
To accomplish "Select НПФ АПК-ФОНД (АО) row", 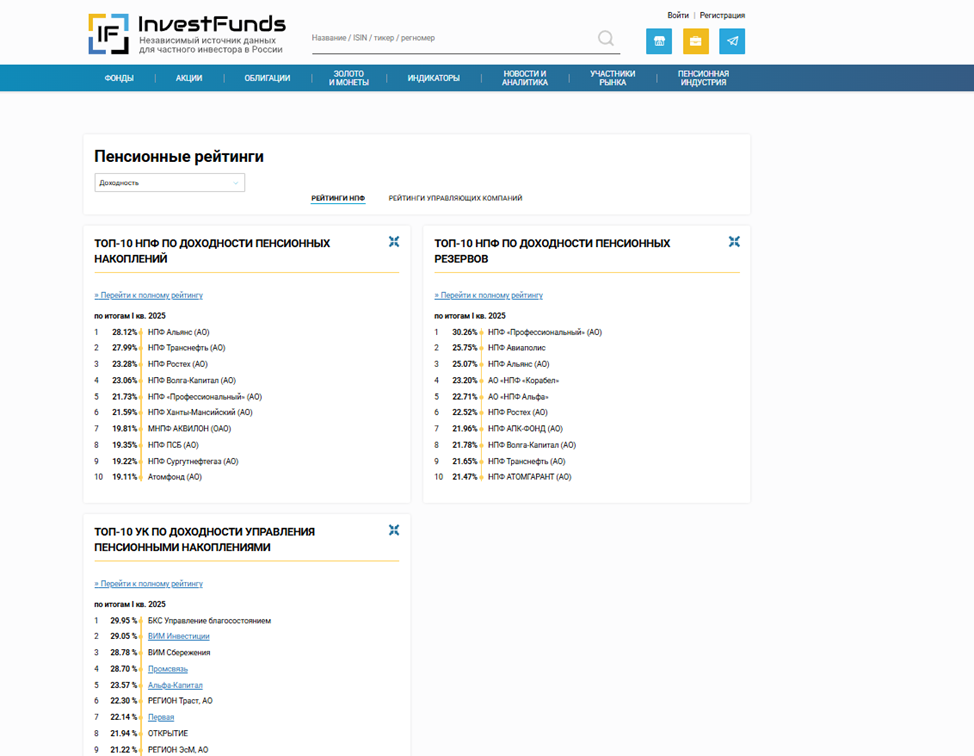I will pyautogui.click(x=526, y=429).
